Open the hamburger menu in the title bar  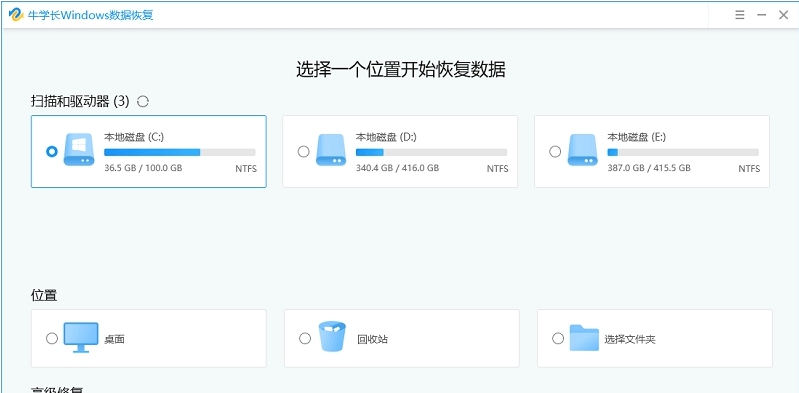pyautogui.click(x=740, y=15)
